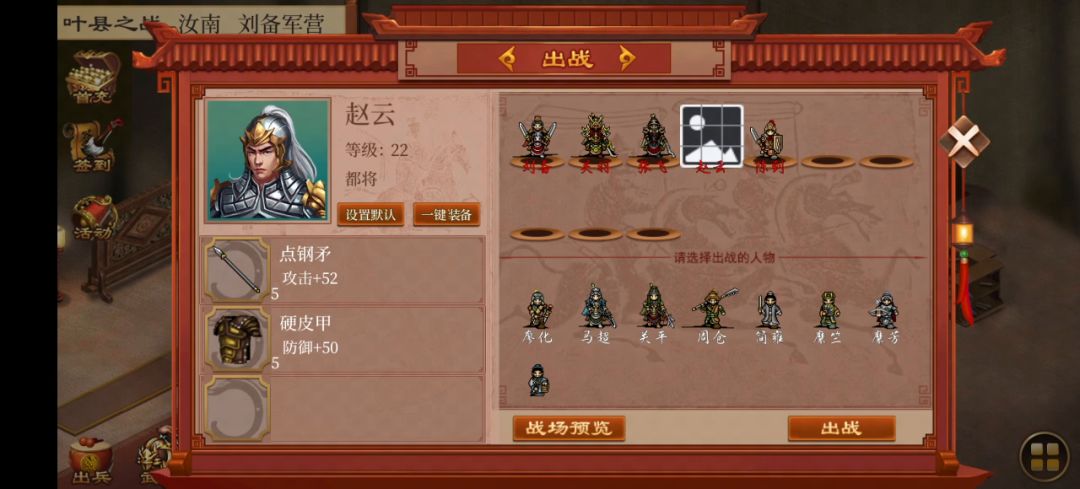
Task: Choose 周仓 character sprite
Action: pos(712,315)
